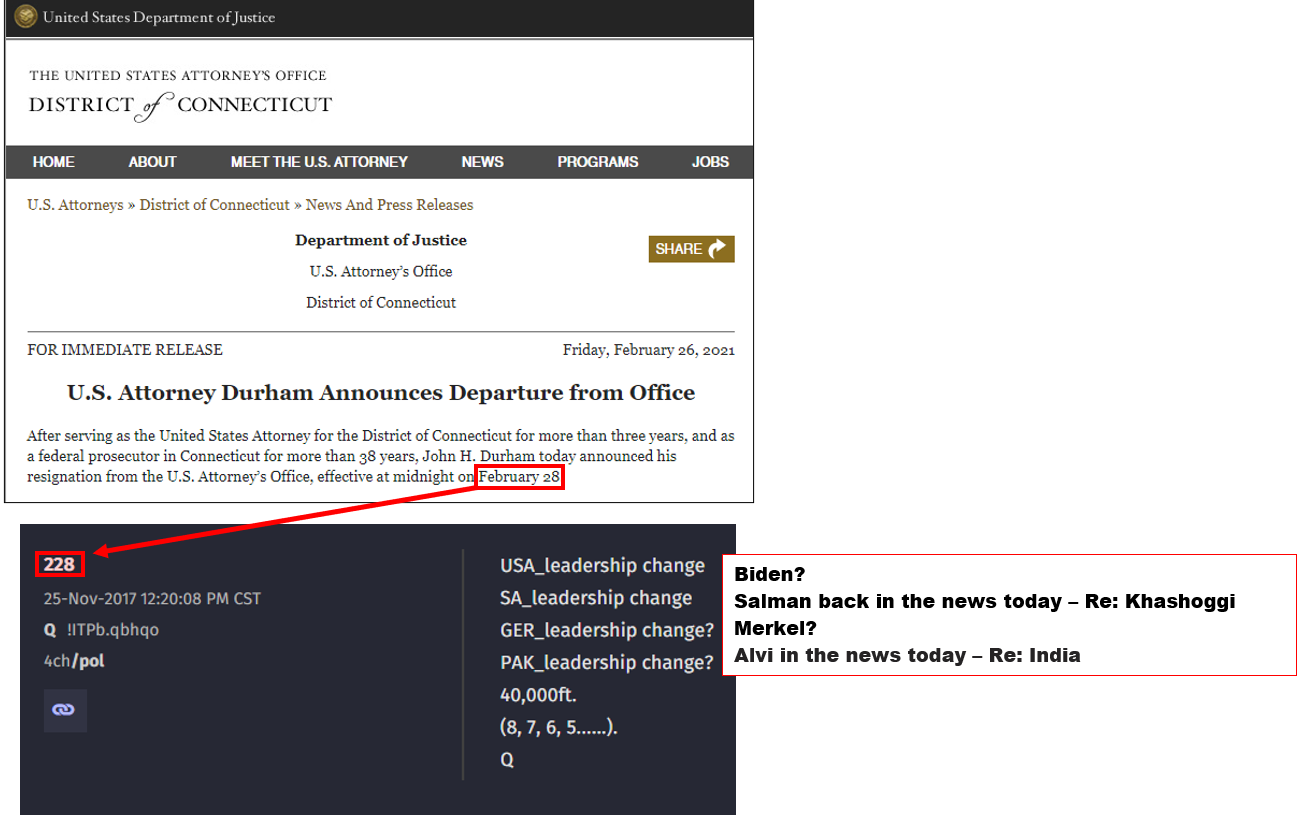1307x823 pixels.
Task: Click the Salman back in the news annotation
Action: coord(985,601)
